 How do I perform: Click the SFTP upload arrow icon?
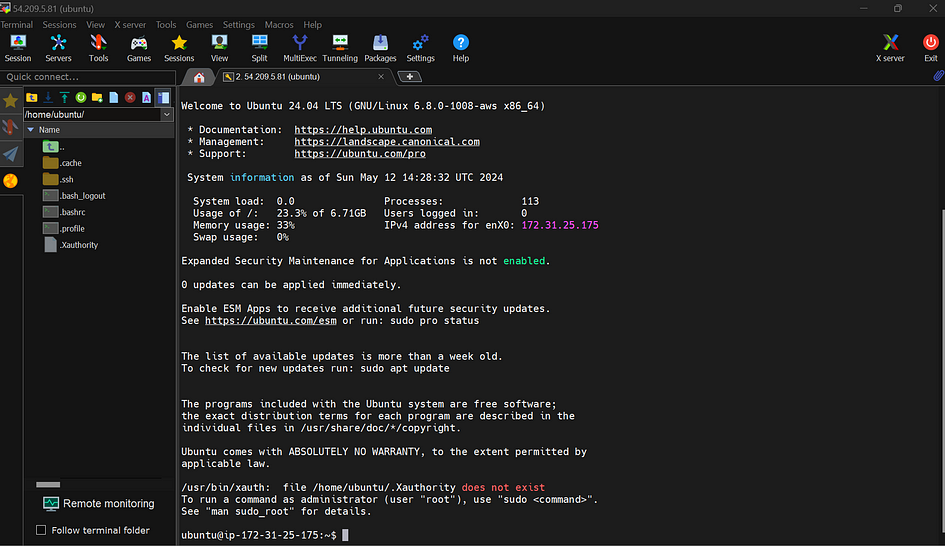(64, 98)
